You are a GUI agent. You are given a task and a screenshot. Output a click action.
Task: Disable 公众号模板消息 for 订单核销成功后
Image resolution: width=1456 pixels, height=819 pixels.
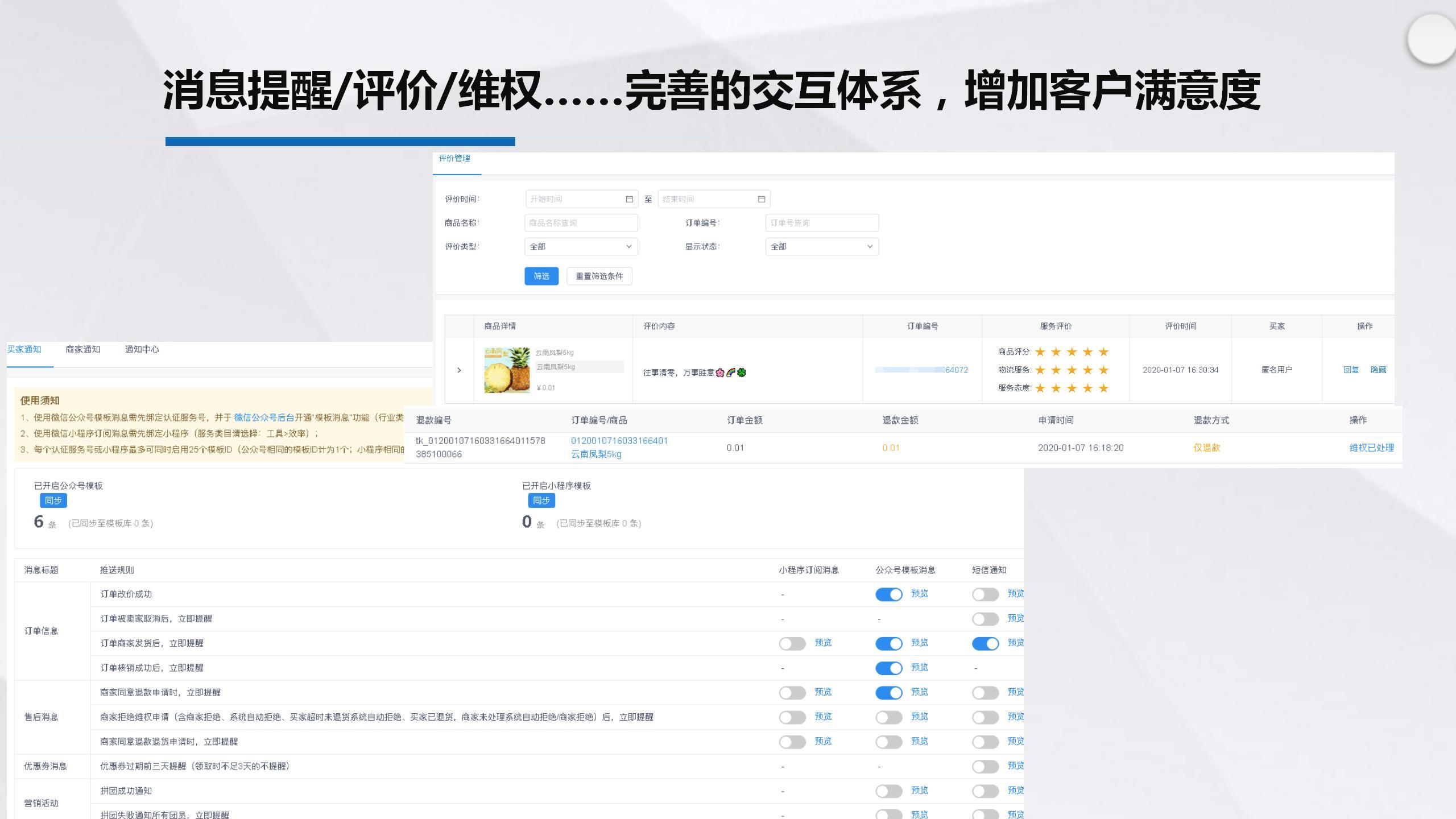coord(889,668)
